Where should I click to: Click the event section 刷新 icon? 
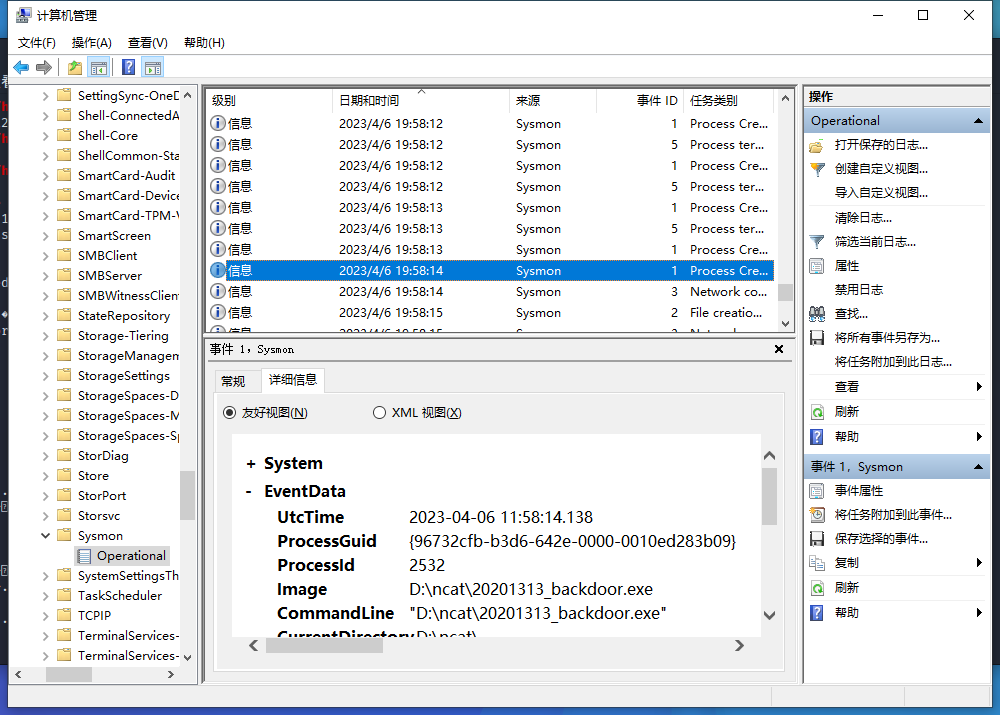817,588
